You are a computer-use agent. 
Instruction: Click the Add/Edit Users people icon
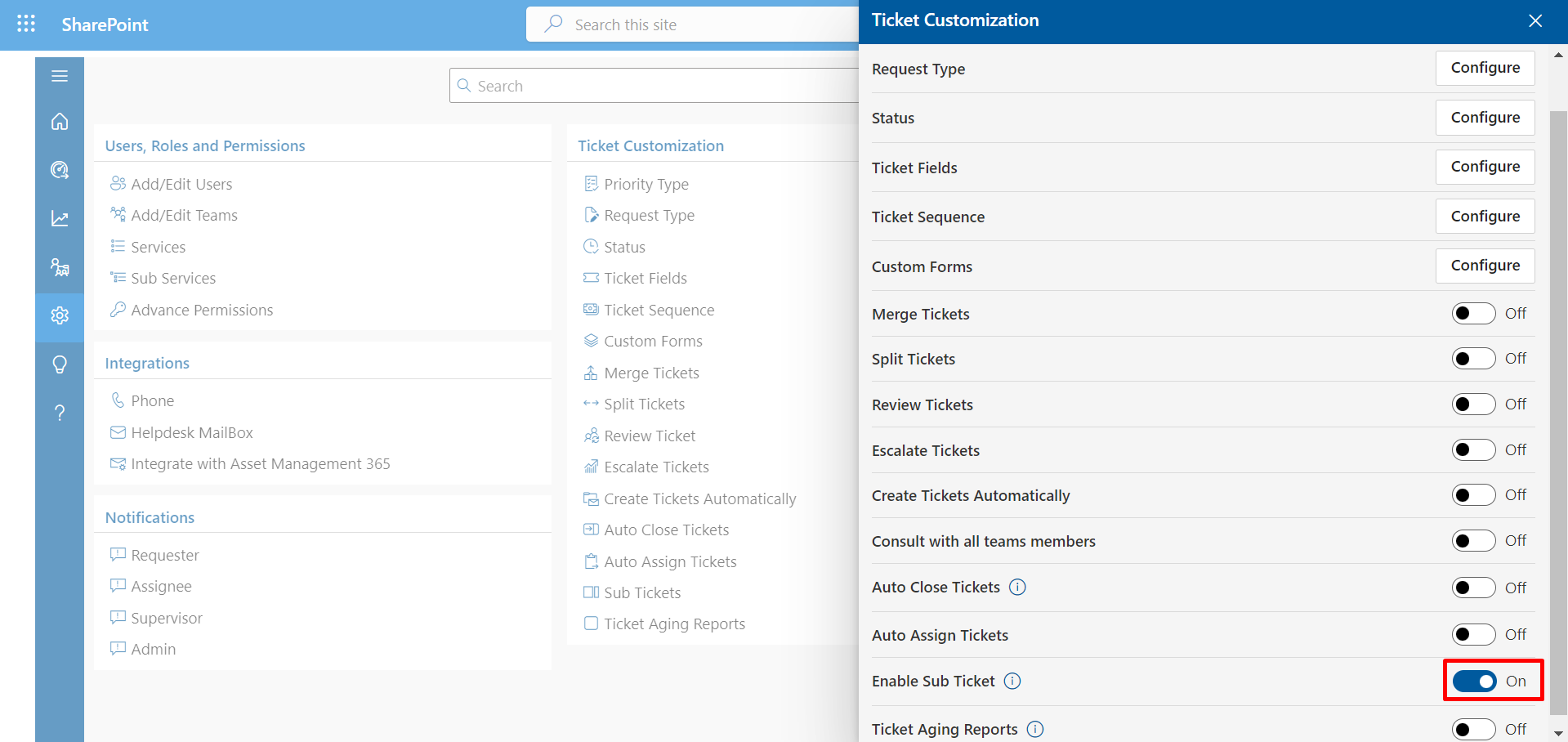(x=118, y=183)
